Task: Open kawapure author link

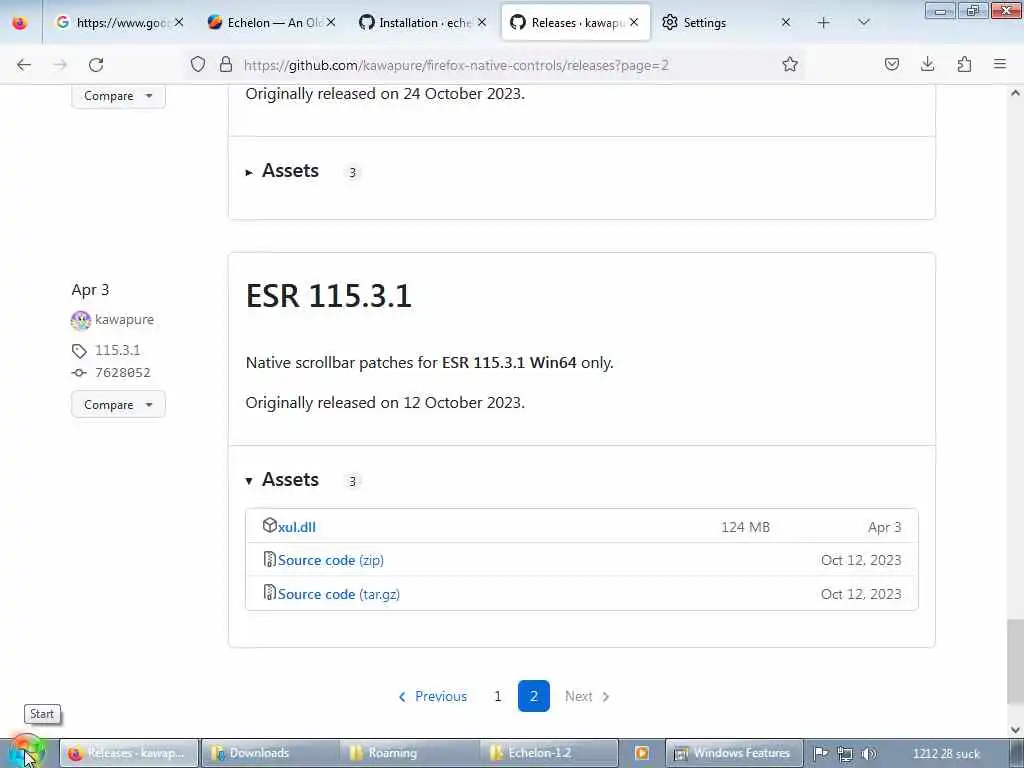Action: pyautogui.click(x=124, y=319)
